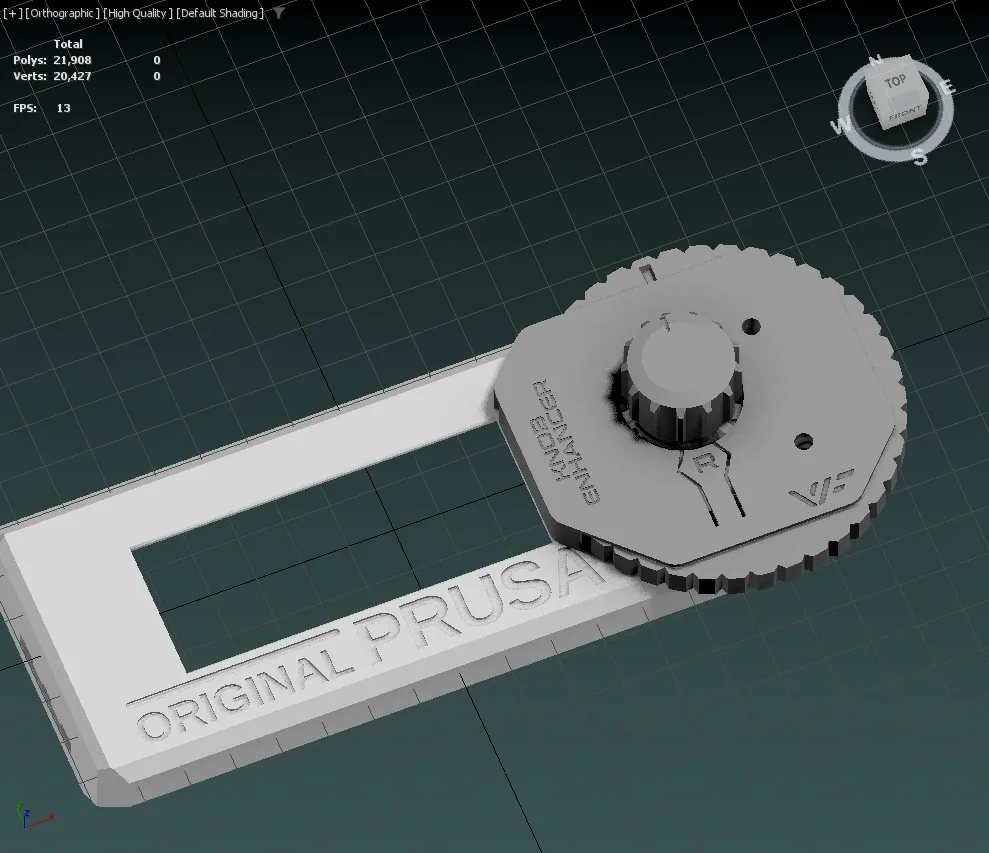Click the FRONT face of ViewCube
989x853 pixels.
pos(903,114)
